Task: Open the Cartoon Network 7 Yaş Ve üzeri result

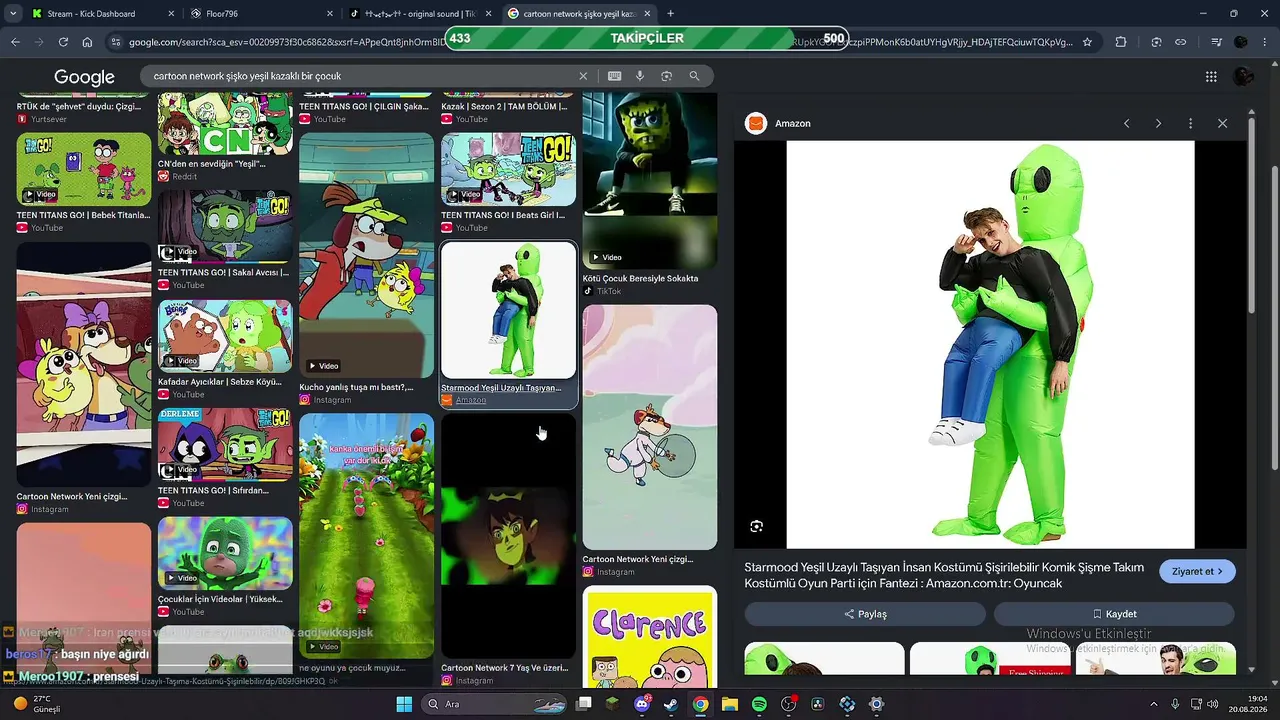Action: [x=509, y=536]
